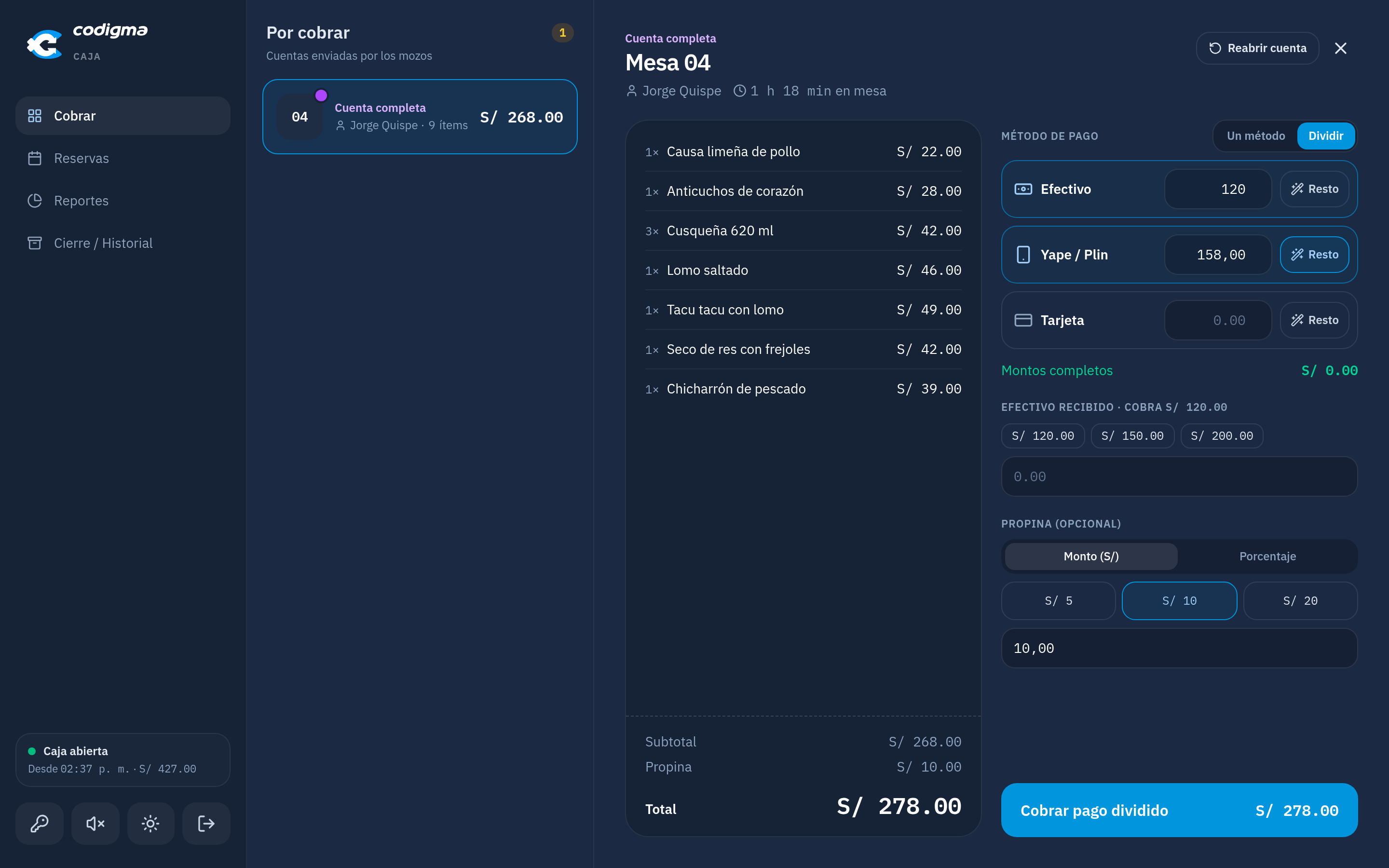Image resolution: width=1389 pixels, height=868 pixels.
Task: Click Reabrir cuenta button
Action: tap(1257, 48)
